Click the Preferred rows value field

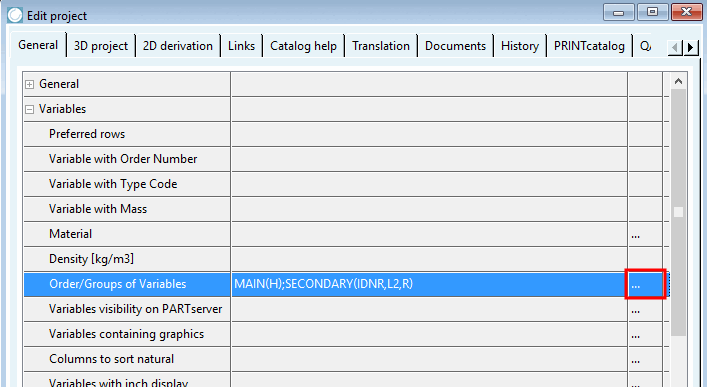click(429, 134)
